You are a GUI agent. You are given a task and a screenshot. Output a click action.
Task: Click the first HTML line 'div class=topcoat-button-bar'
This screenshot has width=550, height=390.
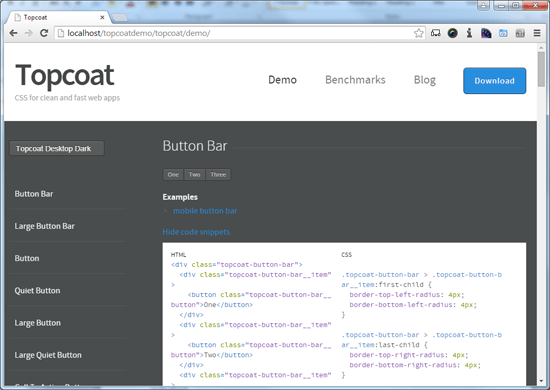pyautogui.click(x=237, y=265)
